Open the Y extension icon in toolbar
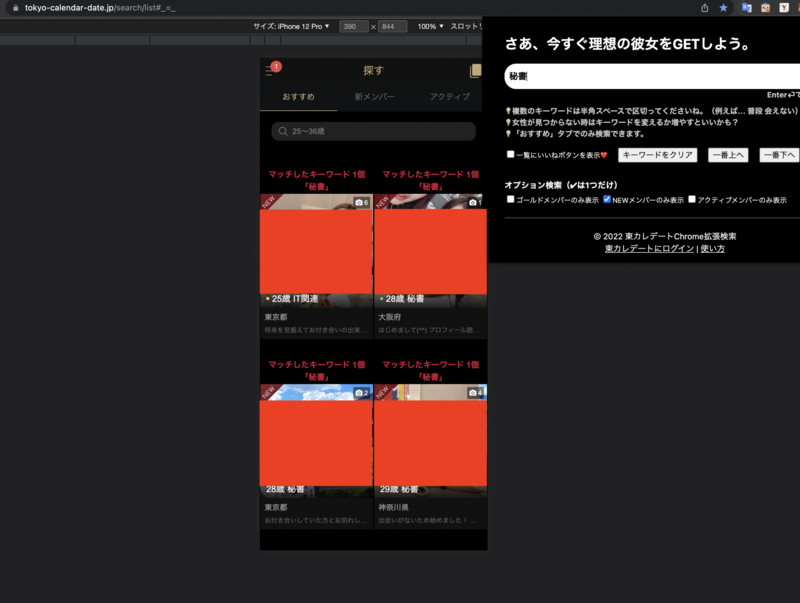 coord(784,8)
